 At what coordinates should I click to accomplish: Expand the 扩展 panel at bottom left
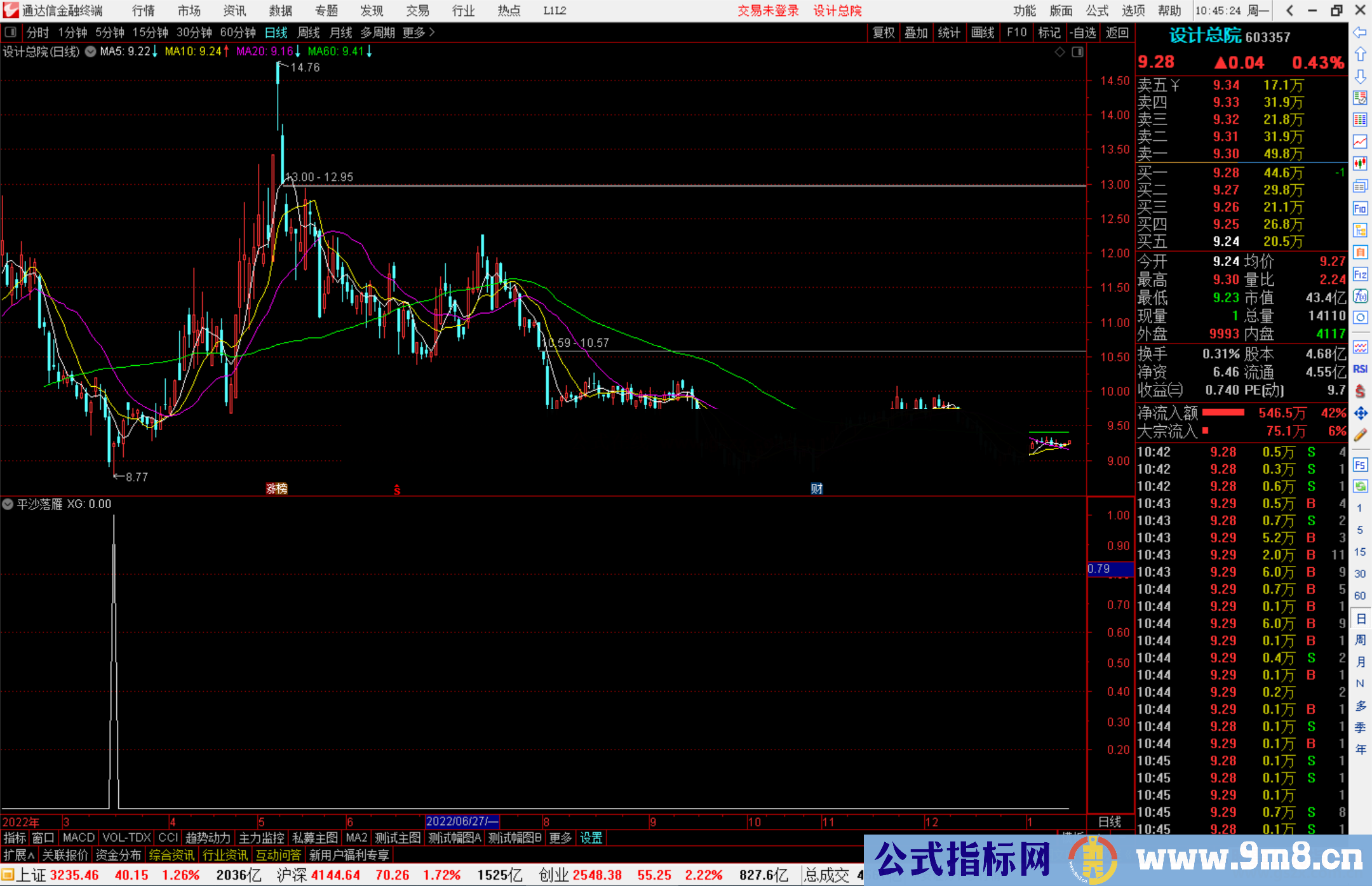tap(17, 854)
